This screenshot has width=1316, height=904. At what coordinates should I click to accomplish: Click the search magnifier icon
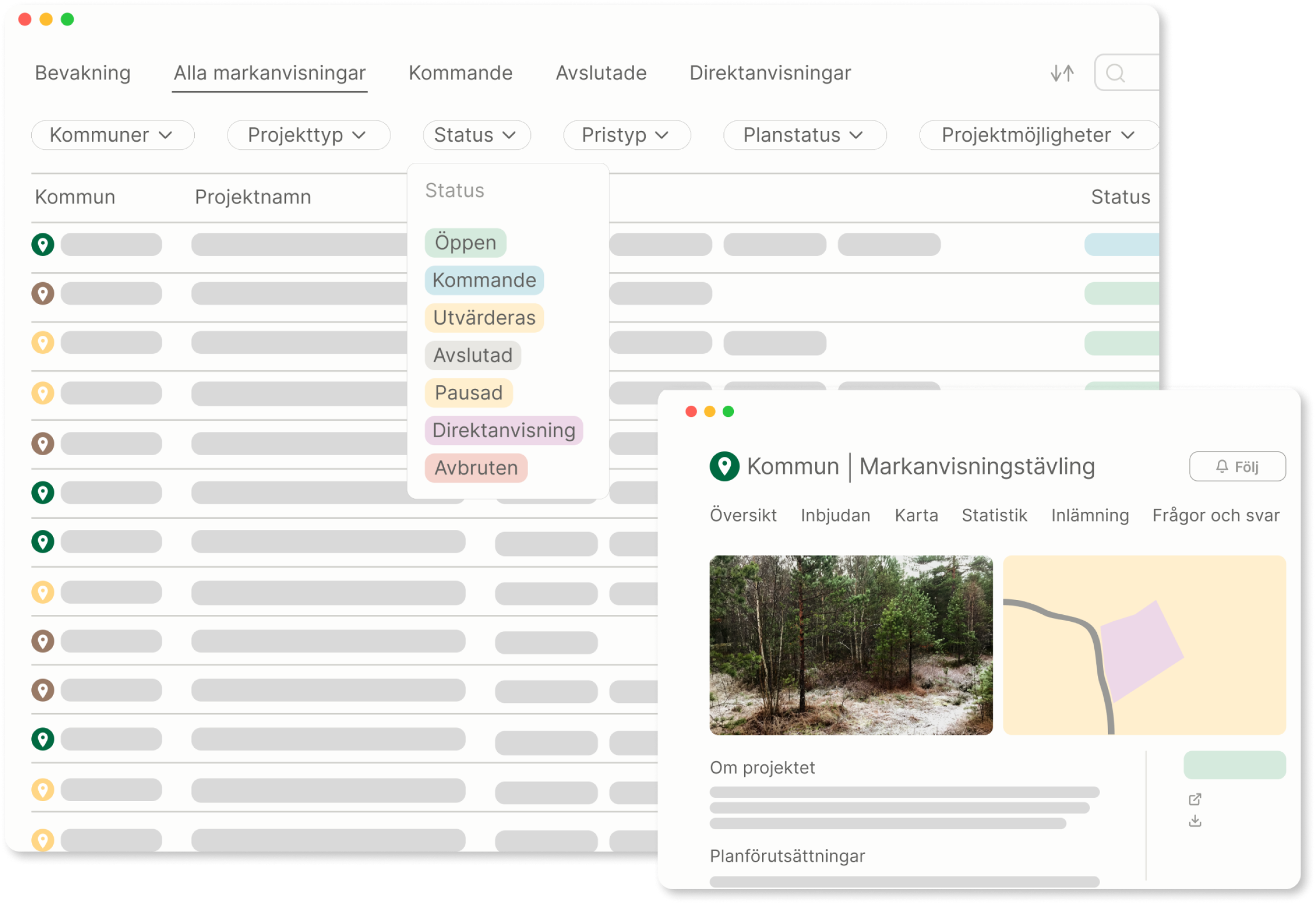click(x=1115, y=73)
